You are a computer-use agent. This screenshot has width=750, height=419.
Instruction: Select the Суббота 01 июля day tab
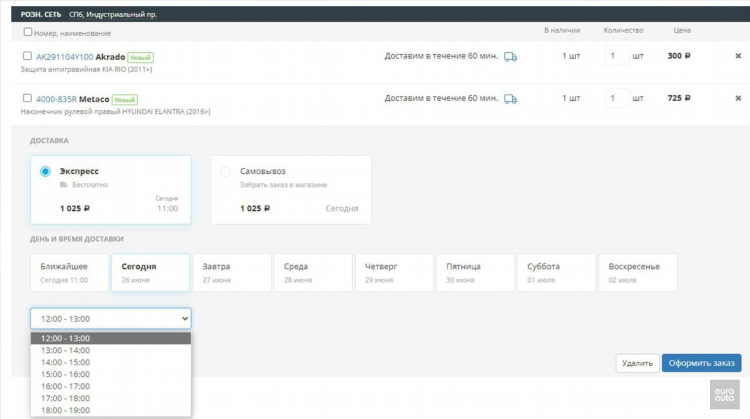pyautogui.click(x=556, y=273)
